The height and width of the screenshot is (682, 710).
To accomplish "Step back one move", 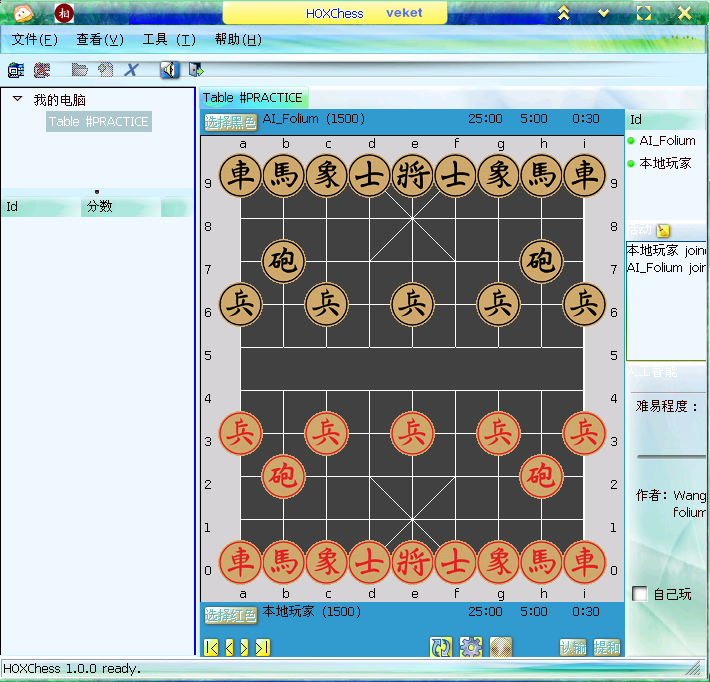I will (229, 648).
